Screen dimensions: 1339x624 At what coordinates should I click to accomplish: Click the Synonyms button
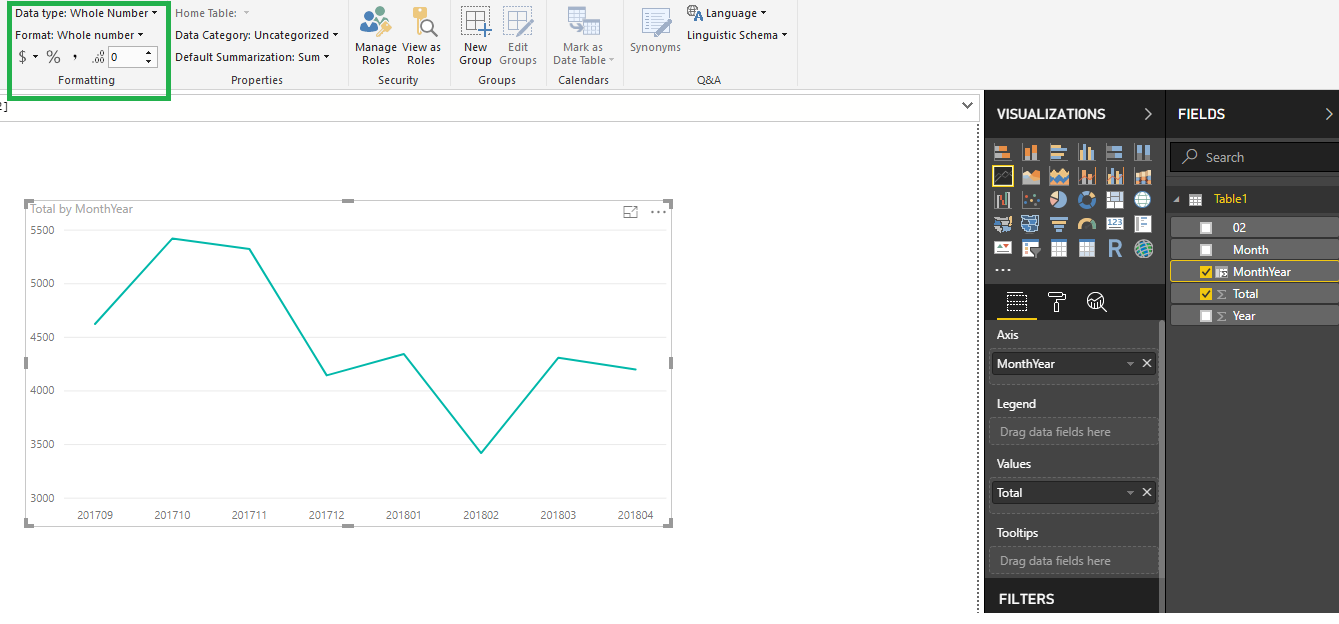tap(656, 31)
